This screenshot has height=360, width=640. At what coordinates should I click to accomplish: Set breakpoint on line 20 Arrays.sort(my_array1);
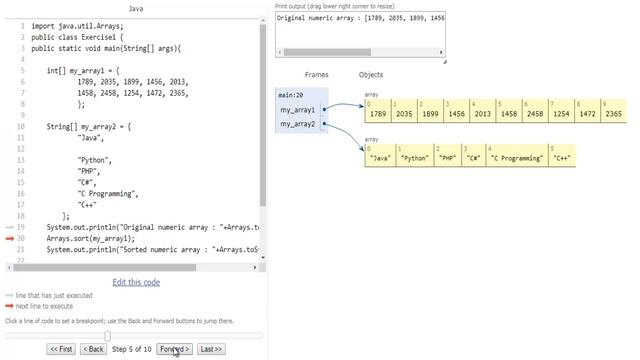(x=90, y=239)
